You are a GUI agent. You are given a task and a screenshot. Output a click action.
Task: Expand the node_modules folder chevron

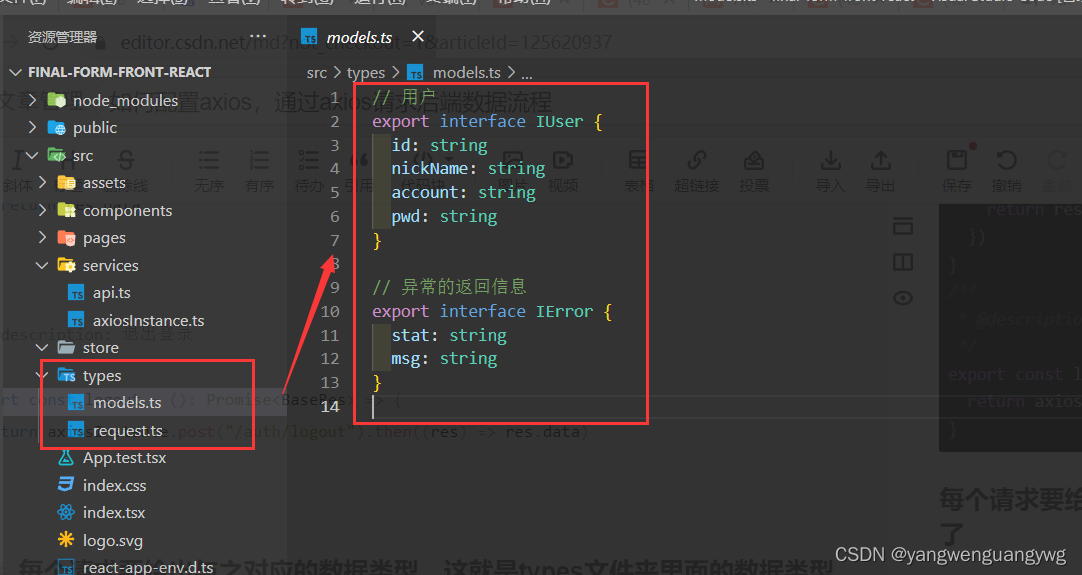pyautogui.click(x=32, y=100)
